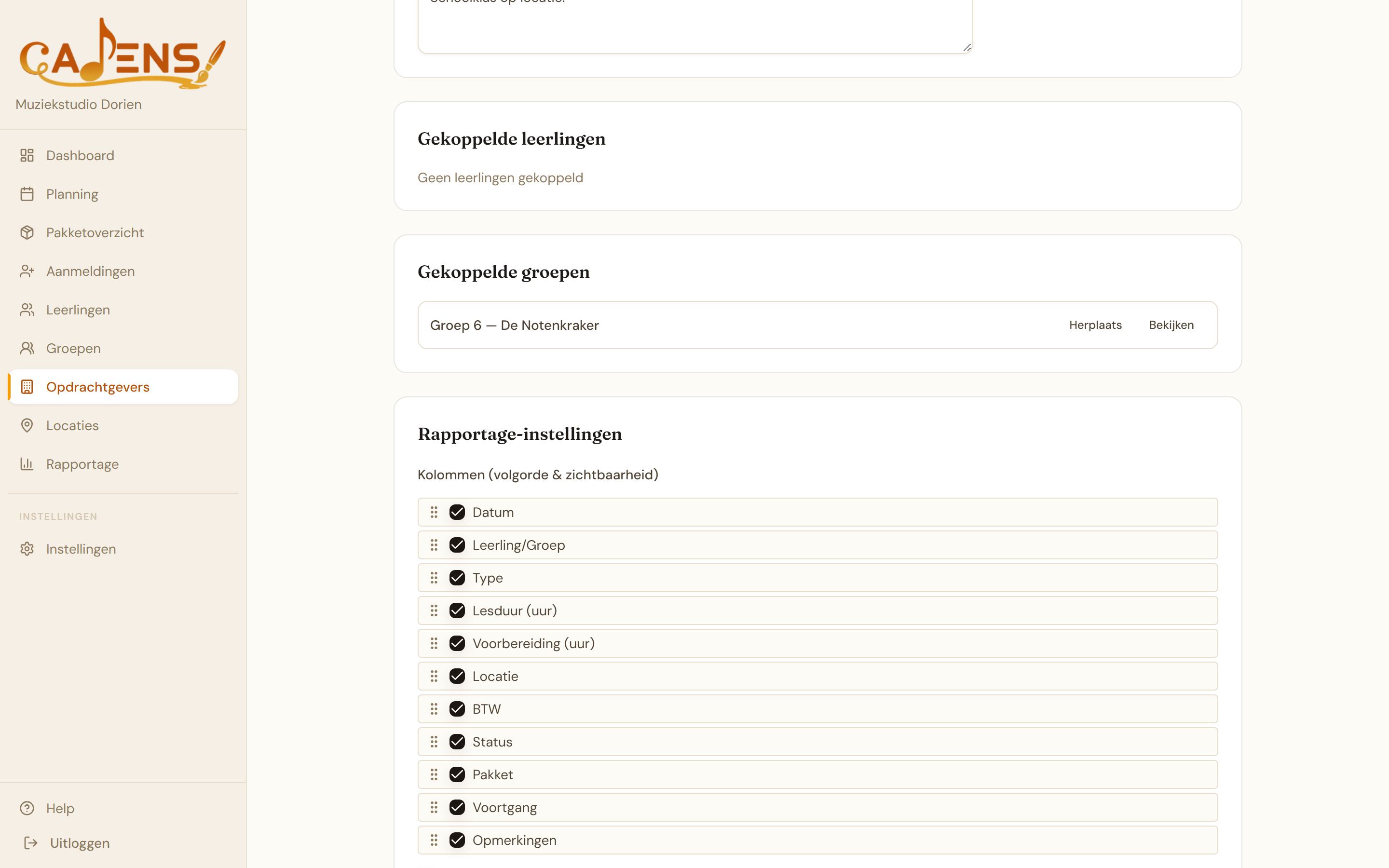Click the drag handle for Opmerkingen column
This screenshot has height=868, width=1389.
click(434, 840)
